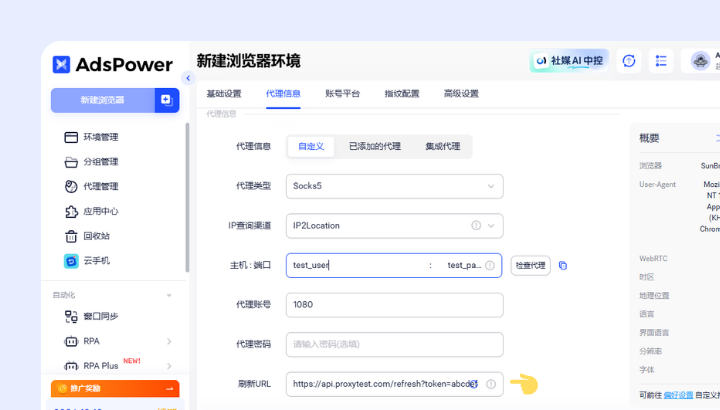Screen dimensions: 720x410
Task: Open 窗口同步 in sidebar
Action: click(x=91, y=316)
